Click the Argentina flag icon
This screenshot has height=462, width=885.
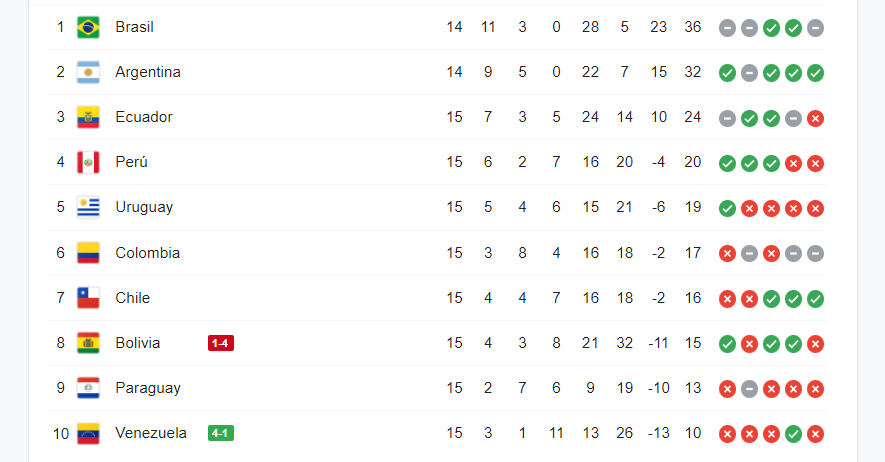(88, 72)
